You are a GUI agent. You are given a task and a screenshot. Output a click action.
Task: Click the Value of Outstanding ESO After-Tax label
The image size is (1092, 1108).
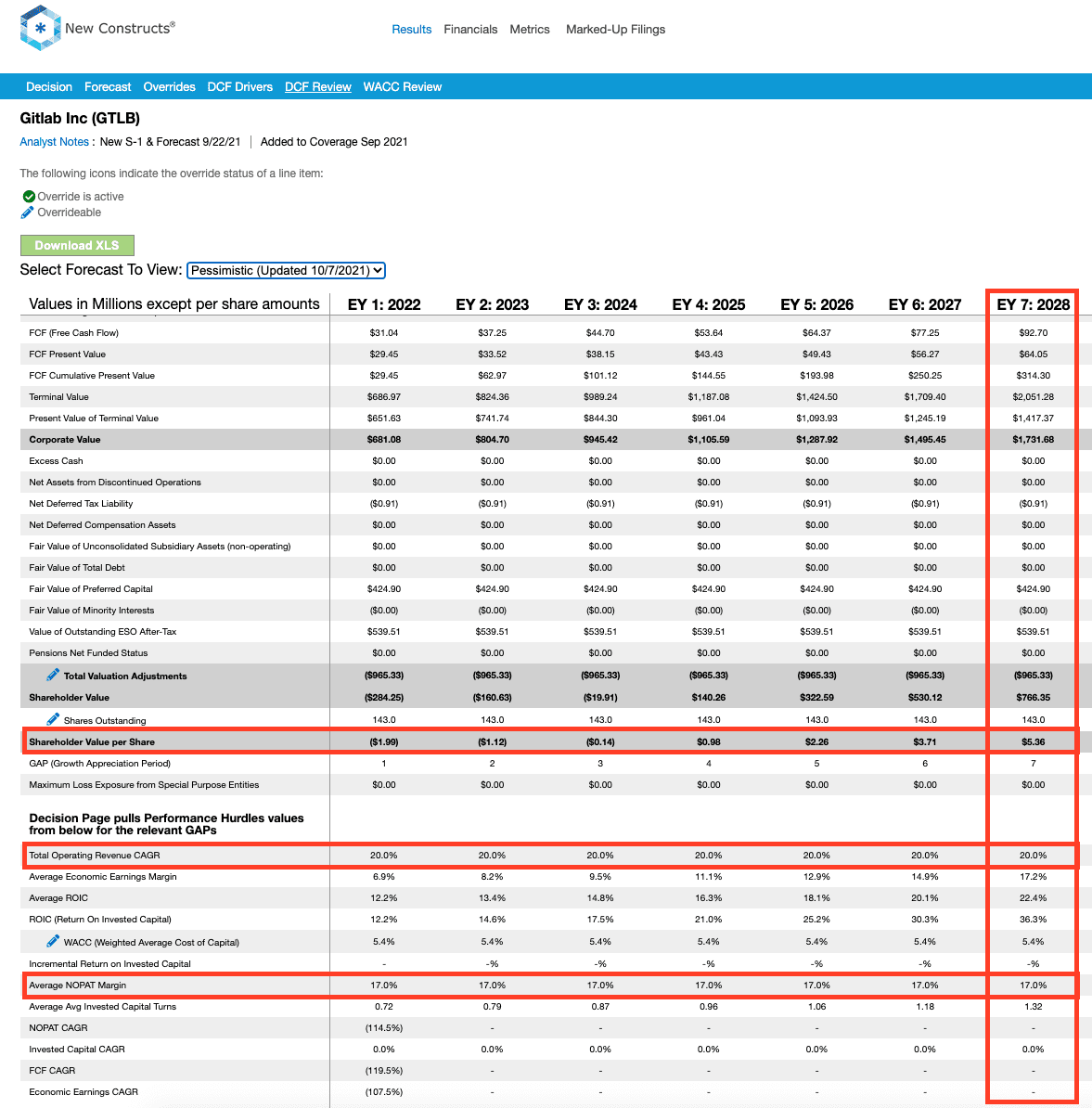click(x=102, y=632)
